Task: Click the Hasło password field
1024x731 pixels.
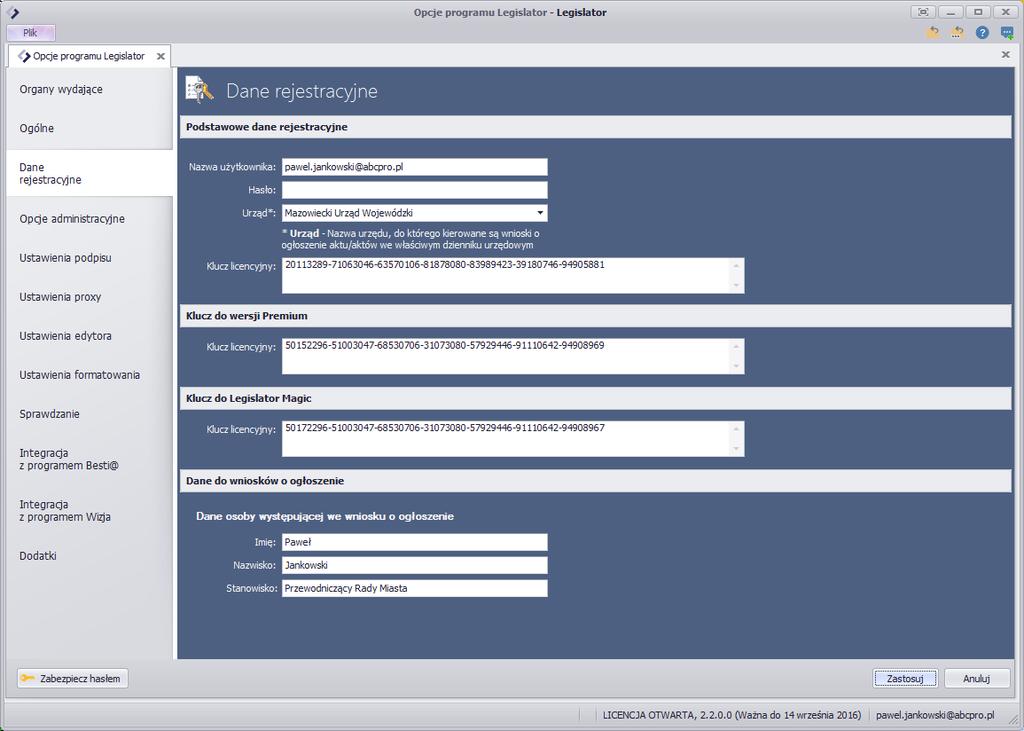Action: 415,190
